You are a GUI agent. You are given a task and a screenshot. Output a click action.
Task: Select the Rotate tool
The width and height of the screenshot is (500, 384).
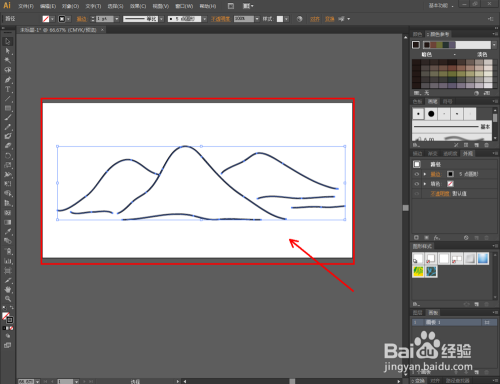pos(8,155)
